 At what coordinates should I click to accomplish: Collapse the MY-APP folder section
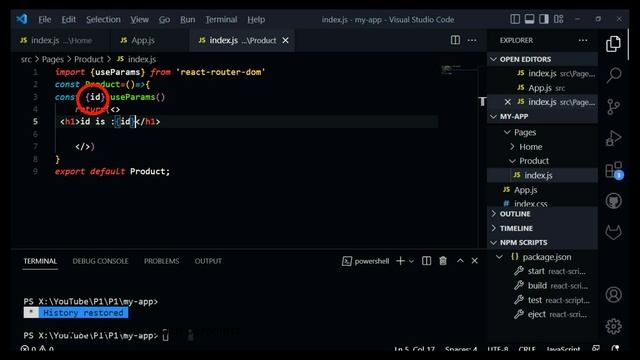click(x=542, y=116)
